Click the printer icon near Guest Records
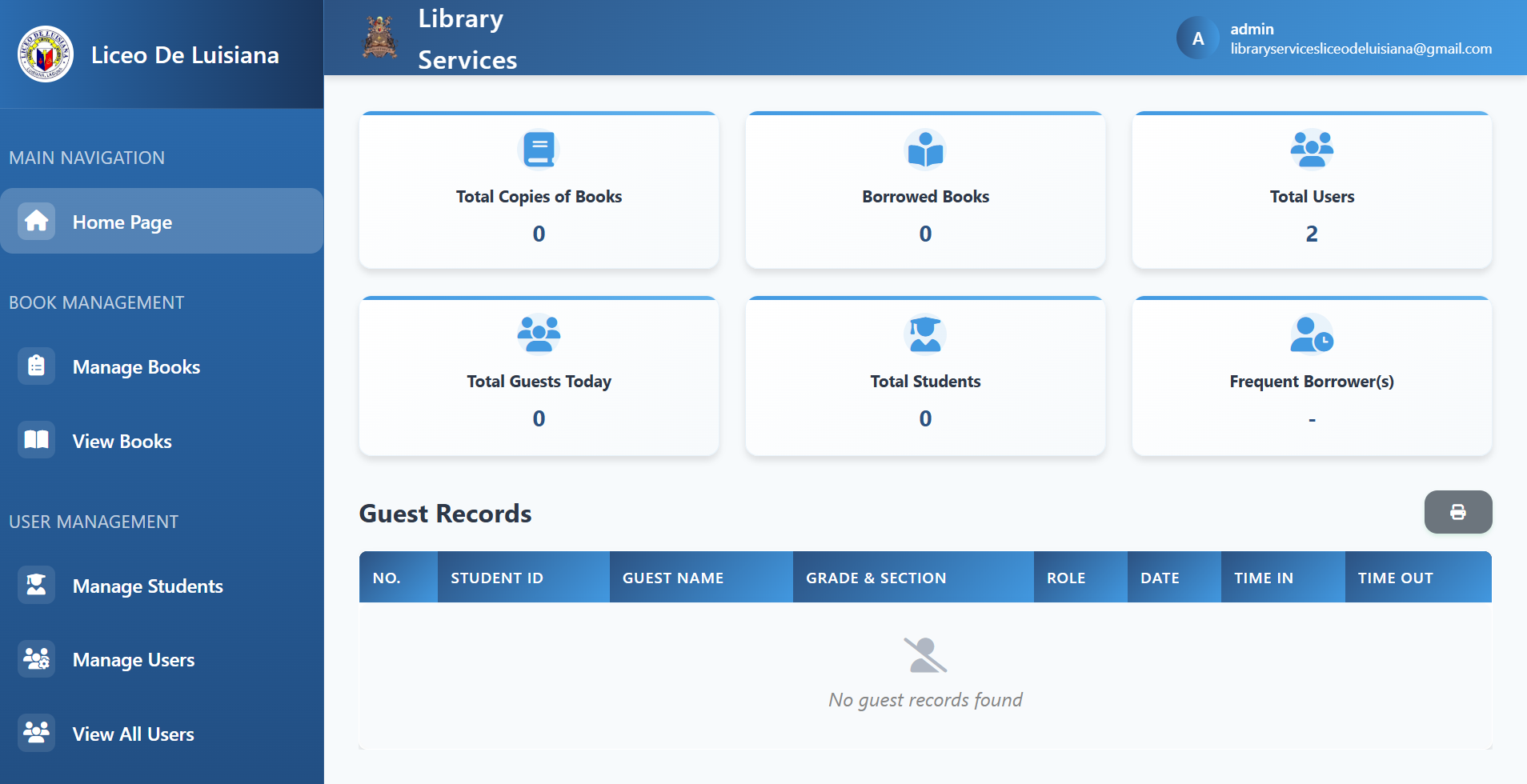 1457,512
